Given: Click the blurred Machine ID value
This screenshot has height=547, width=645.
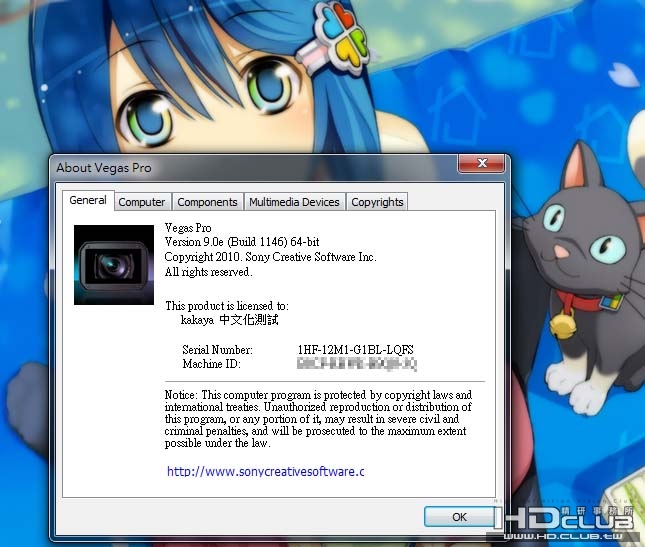Looking at the screenshot, I should click(357, 364).
